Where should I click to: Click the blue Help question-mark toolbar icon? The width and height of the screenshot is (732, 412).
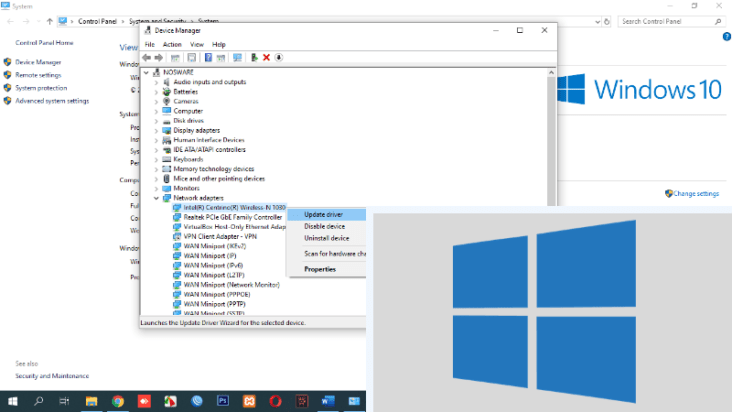pyautogui.click(x=208, y=57)
